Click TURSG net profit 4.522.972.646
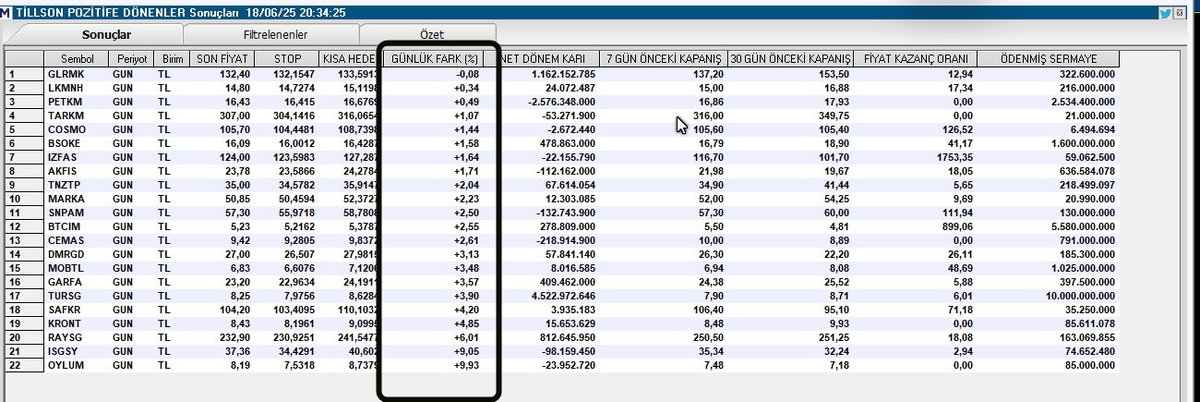The height and width of the screenshot is (402, 1200). coord(563,296)
